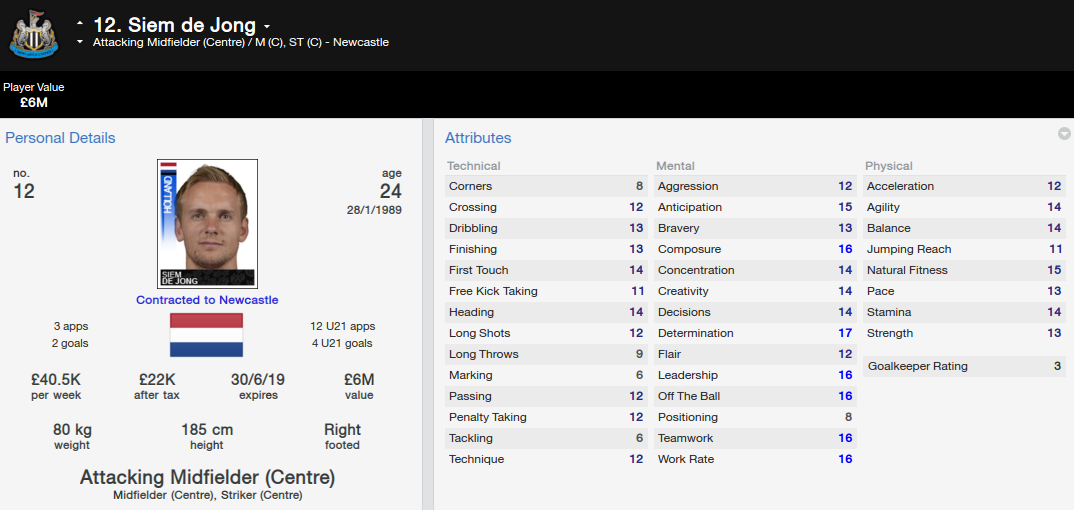Select the Natural Fitness attribute row

(x=964, y=270)
